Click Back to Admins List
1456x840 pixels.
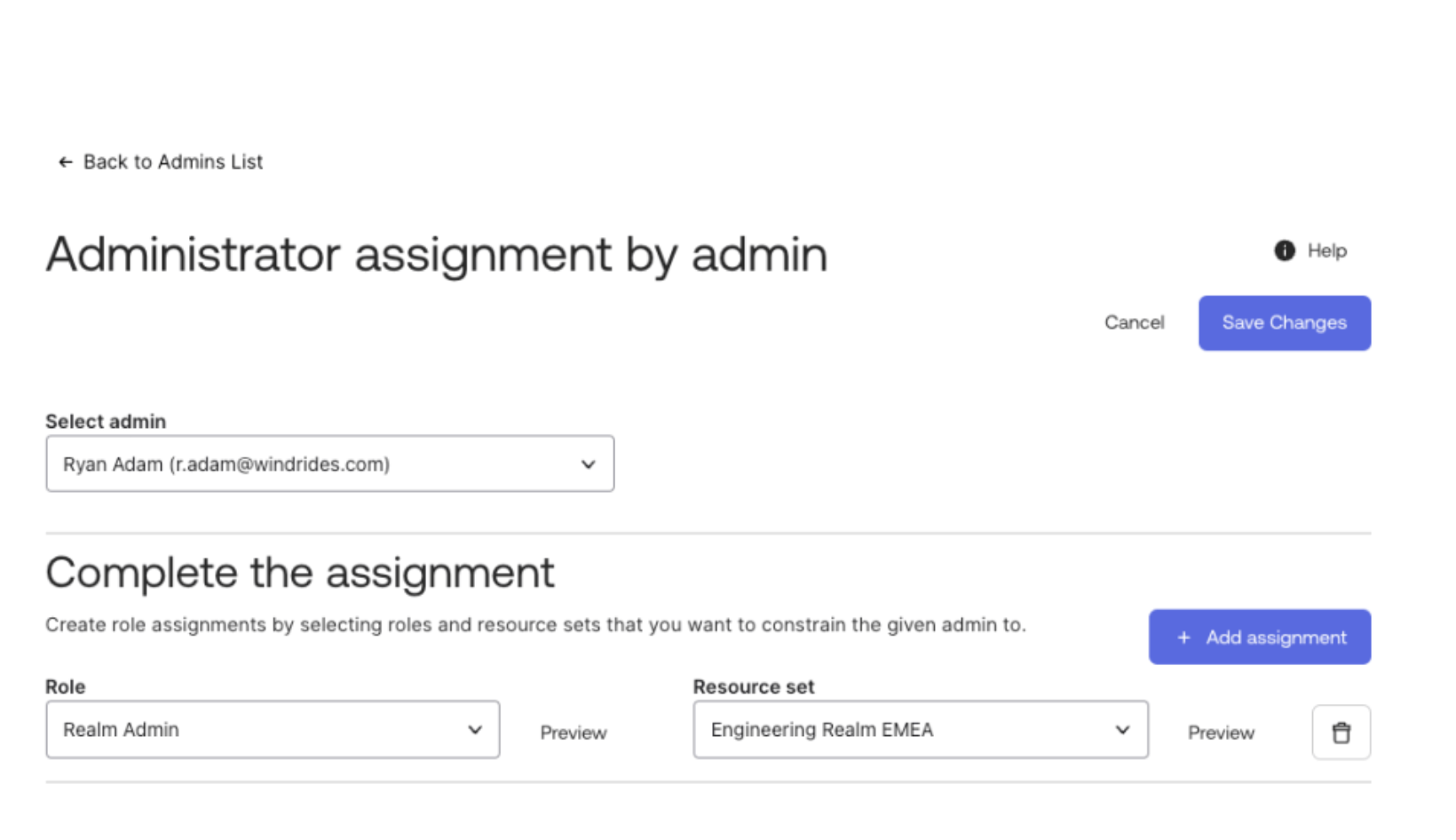[x=171, y=162]
